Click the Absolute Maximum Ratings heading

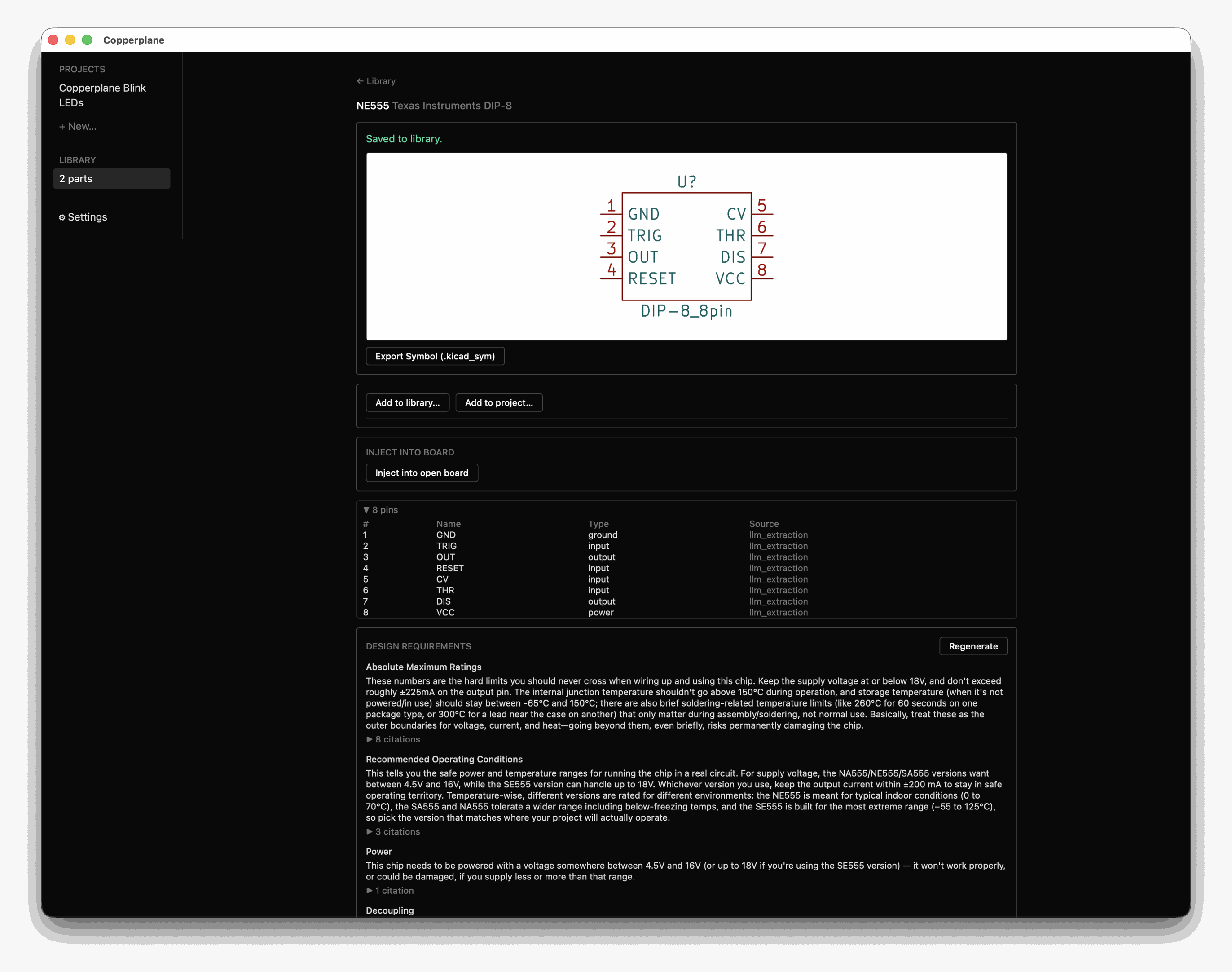(423, 667)
